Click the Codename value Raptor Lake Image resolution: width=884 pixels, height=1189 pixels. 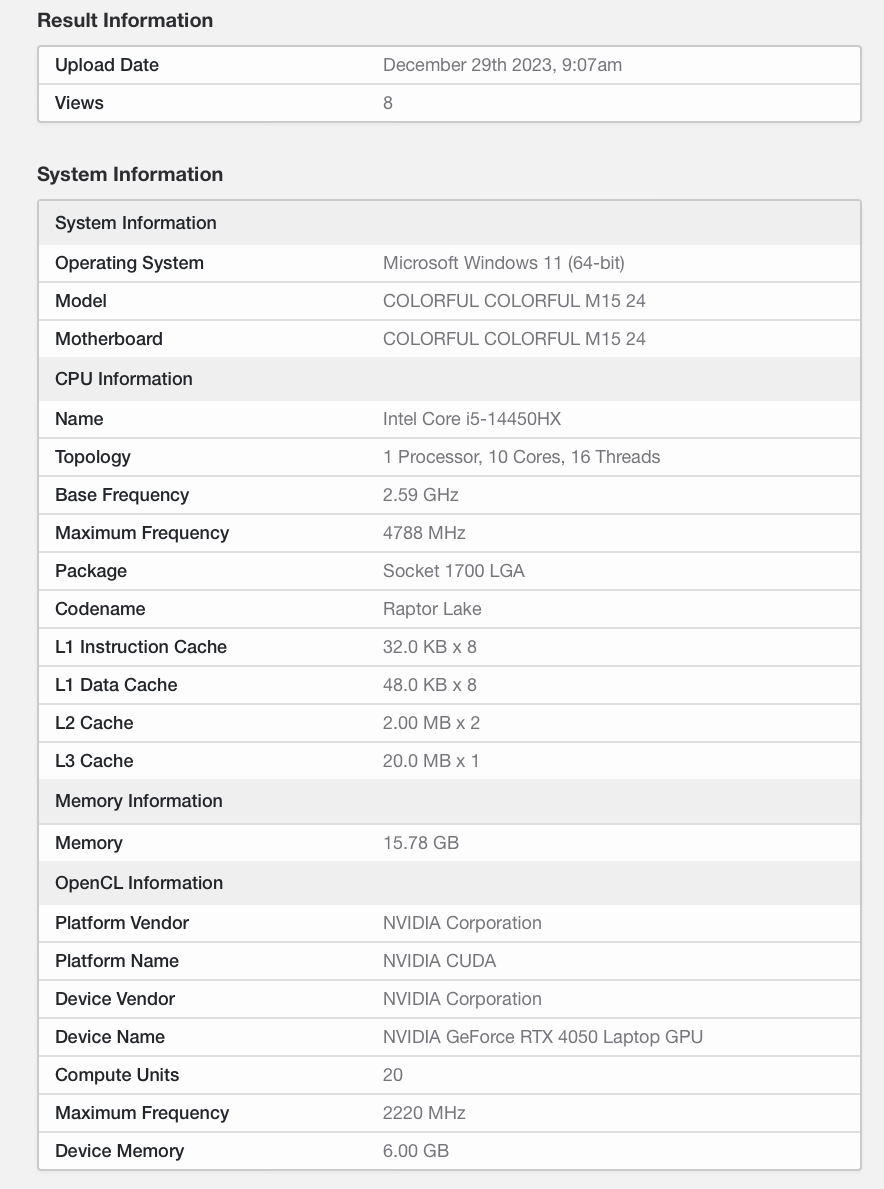[432, 609]
